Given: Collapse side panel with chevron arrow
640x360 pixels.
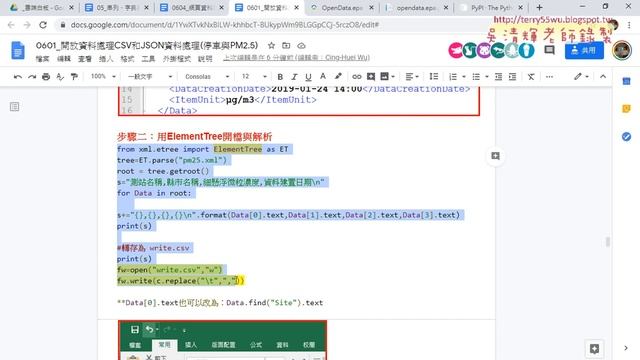Looking at the screenshot, I should [x=626, y=348].
